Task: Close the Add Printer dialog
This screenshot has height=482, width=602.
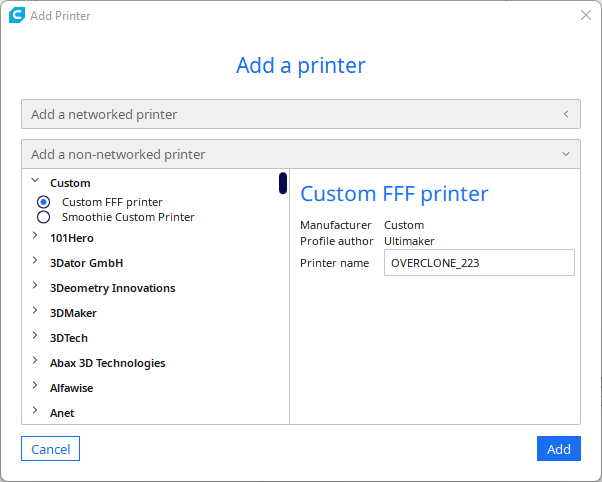Action: click(x=586, y=15)
